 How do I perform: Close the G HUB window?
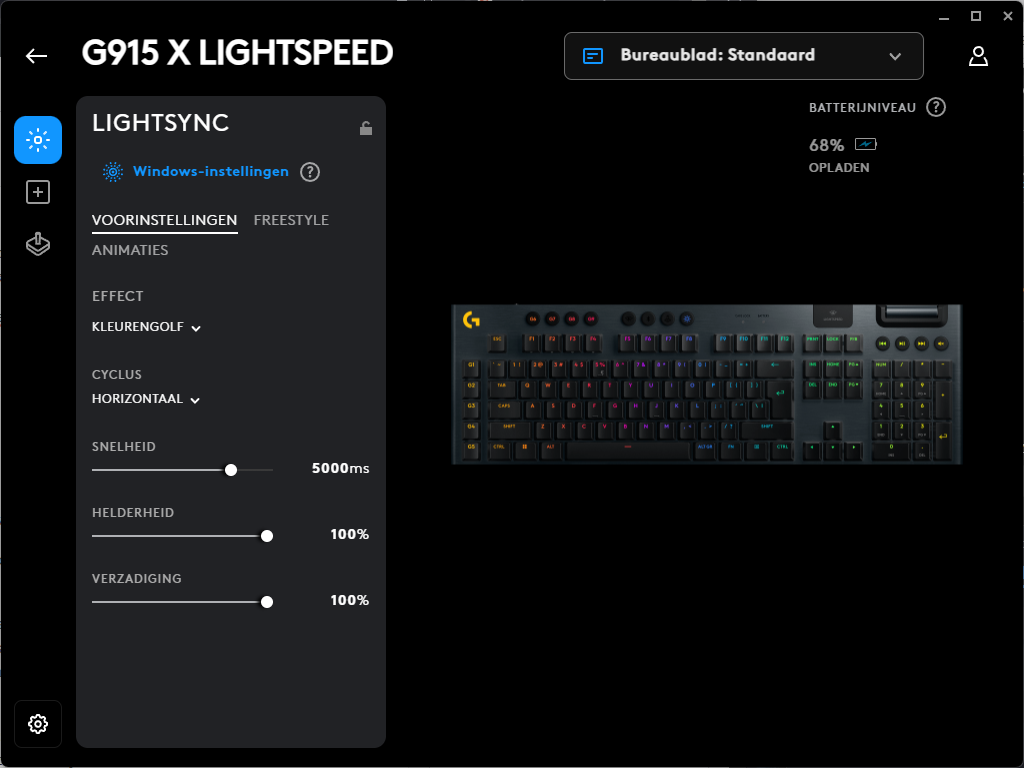(1008, 17)
